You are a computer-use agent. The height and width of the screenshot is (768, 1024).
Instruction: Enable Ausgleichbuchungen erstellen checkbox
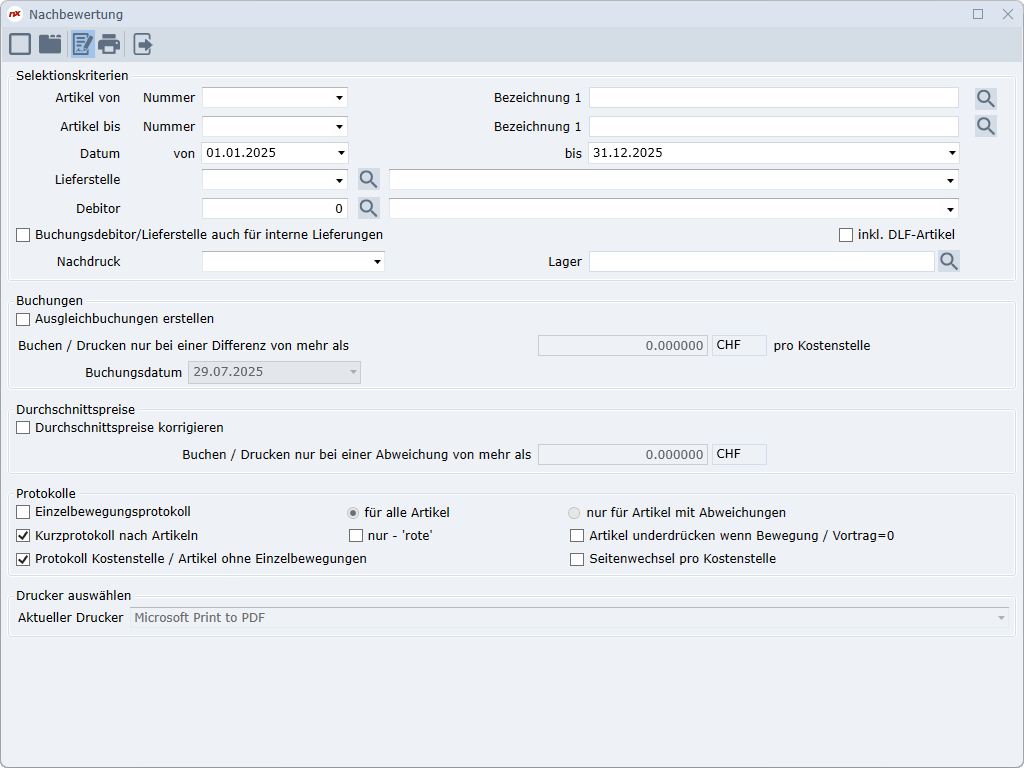[23, 319]
